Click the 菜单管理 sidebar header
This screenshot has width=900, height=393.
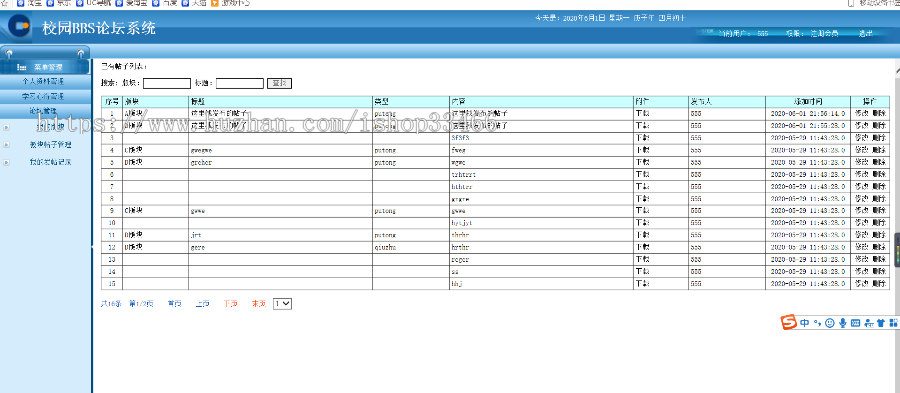pos(45,67)
